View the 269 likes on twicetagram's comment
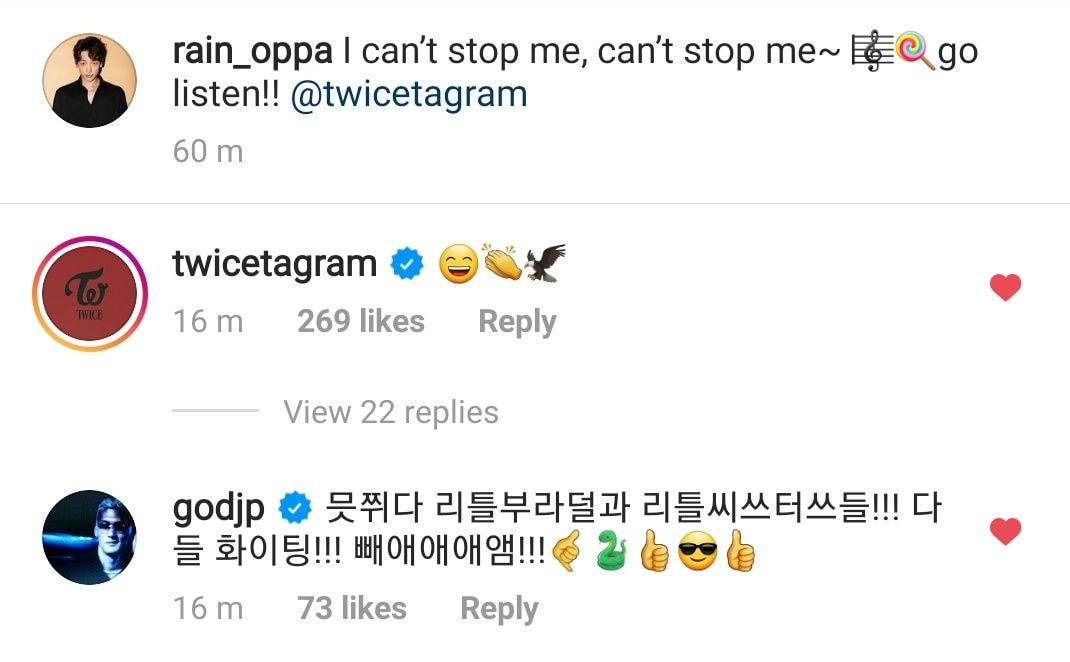 (x=360, y=321)
